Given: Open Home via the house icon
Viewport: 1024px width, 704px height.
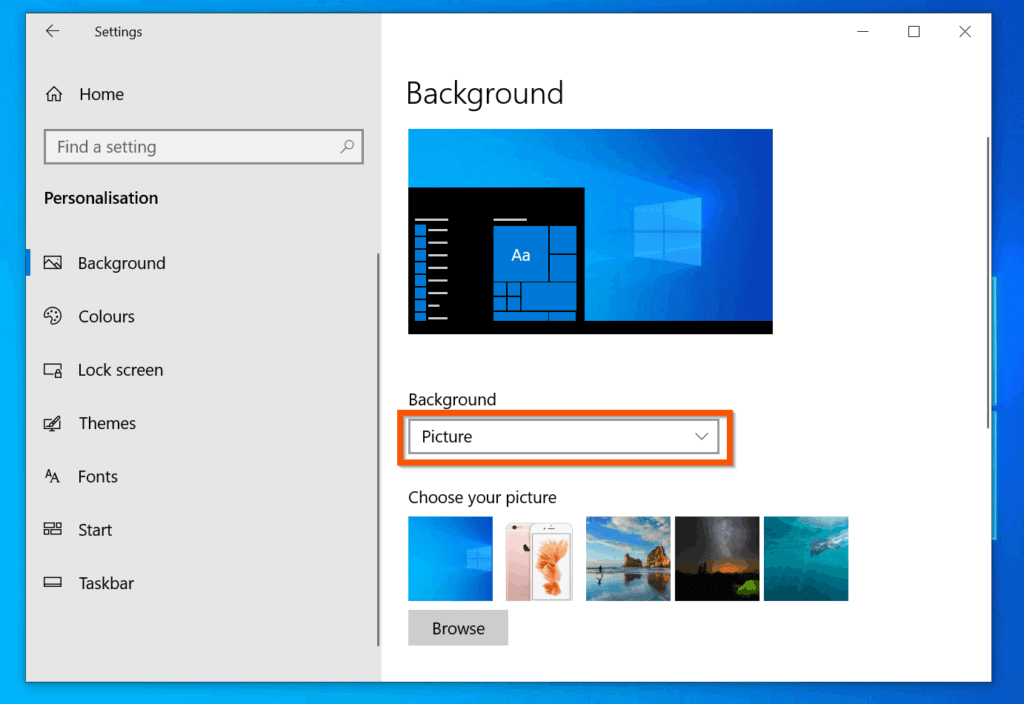Looking at the screenshot, I should click(x=54, y=94).
